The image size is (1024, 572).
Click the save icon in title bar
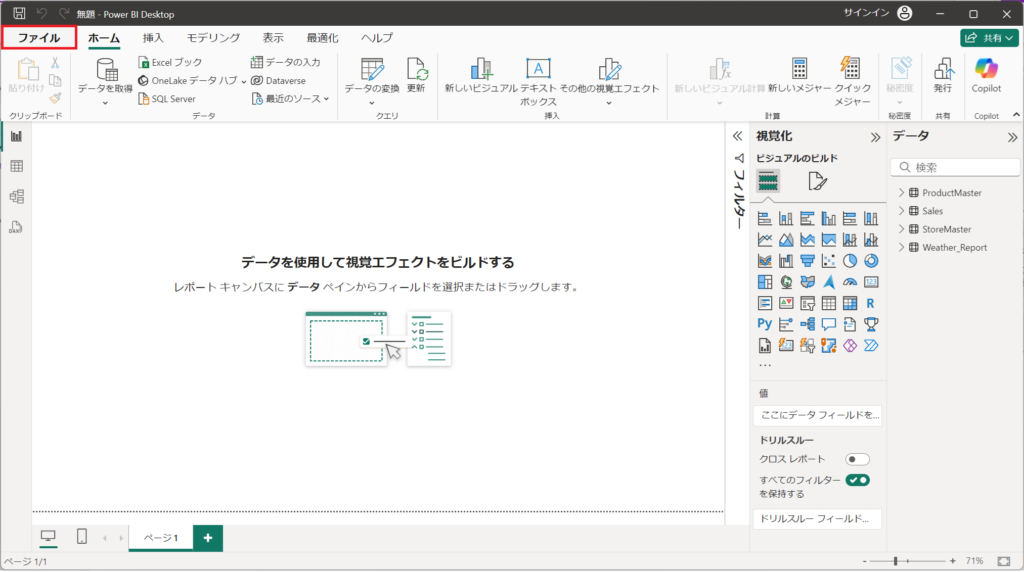(x=19, y=13)
